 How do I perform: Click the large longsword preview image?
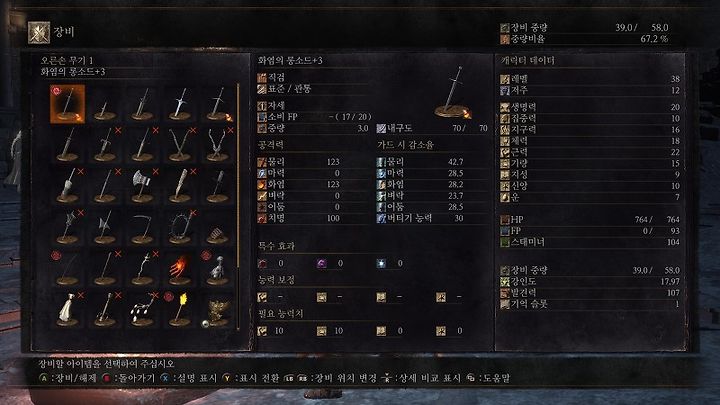pyautogui.click(x=453, y=92)
